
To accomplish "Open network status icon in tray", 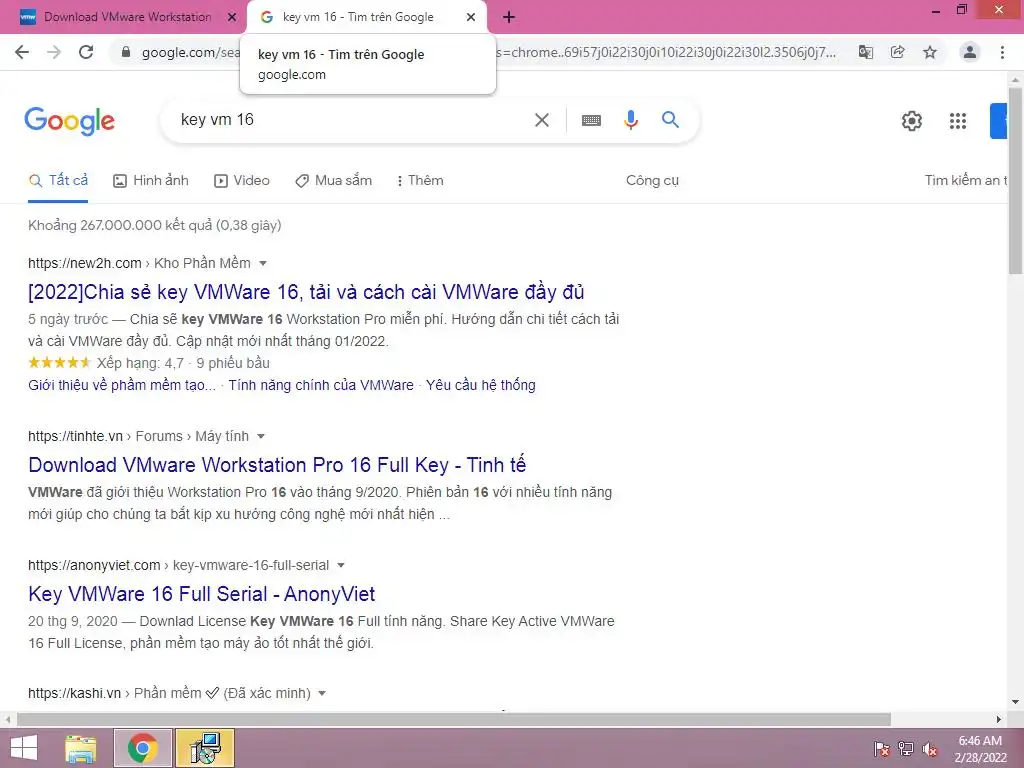I will (x=906, y=749).
